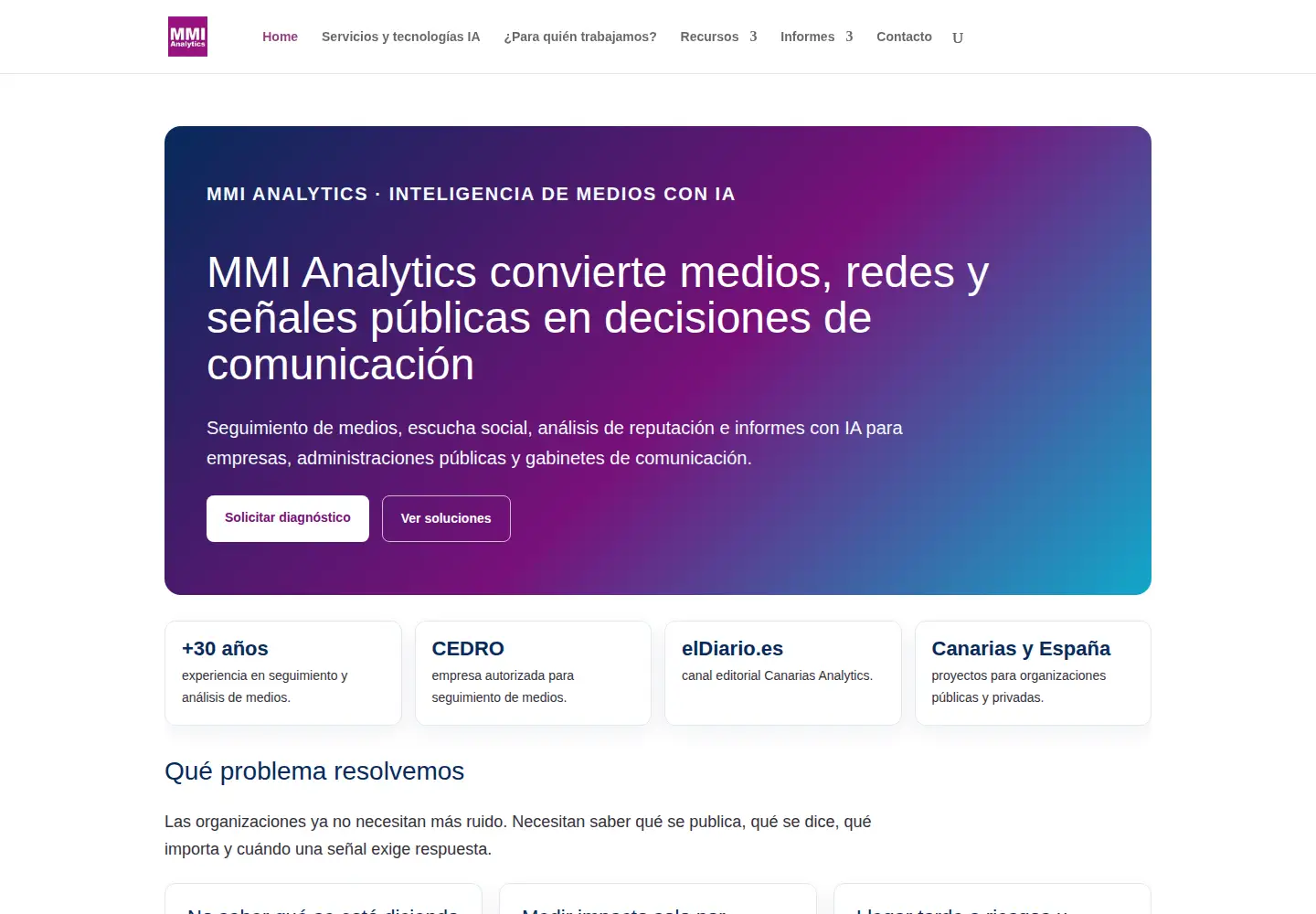Open Servicios y tecnologías IA page
Viewport: 1316px width, 914px height.
click(400, 37)
